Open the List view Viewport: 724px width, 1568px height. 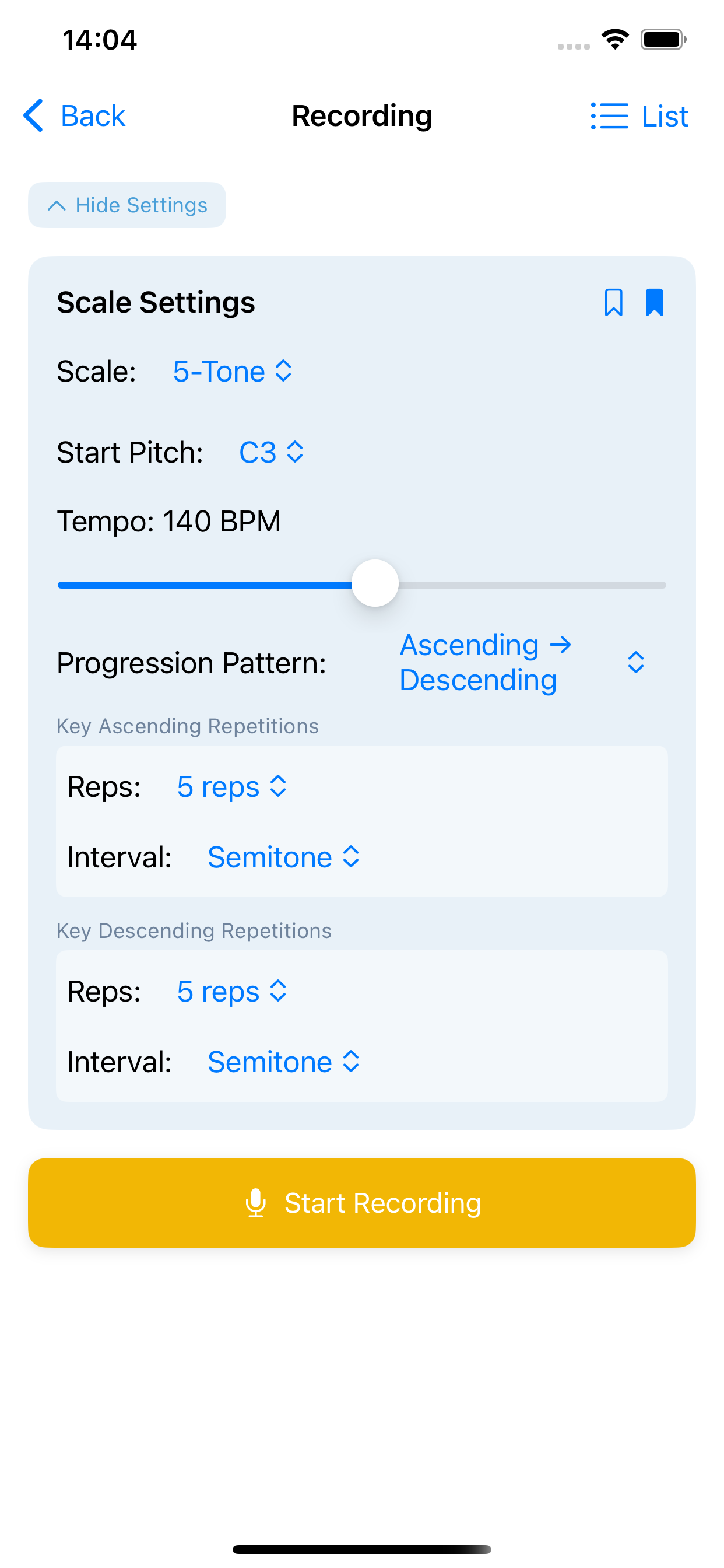tap(665, 116)
